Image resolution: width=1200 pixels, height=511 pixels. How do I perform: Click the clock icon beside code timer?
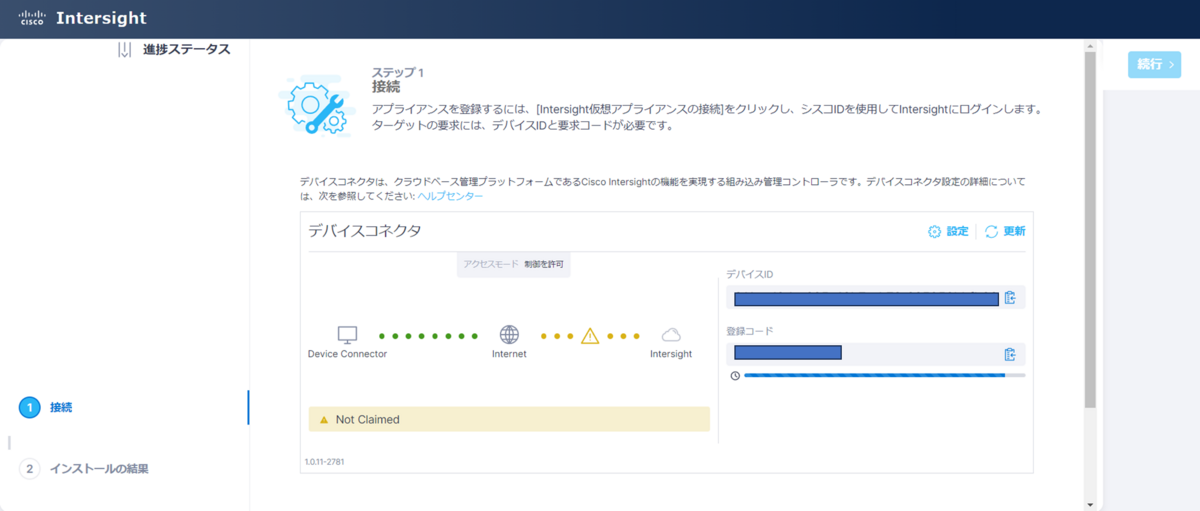pyautogui.click(x=735, y=376)
